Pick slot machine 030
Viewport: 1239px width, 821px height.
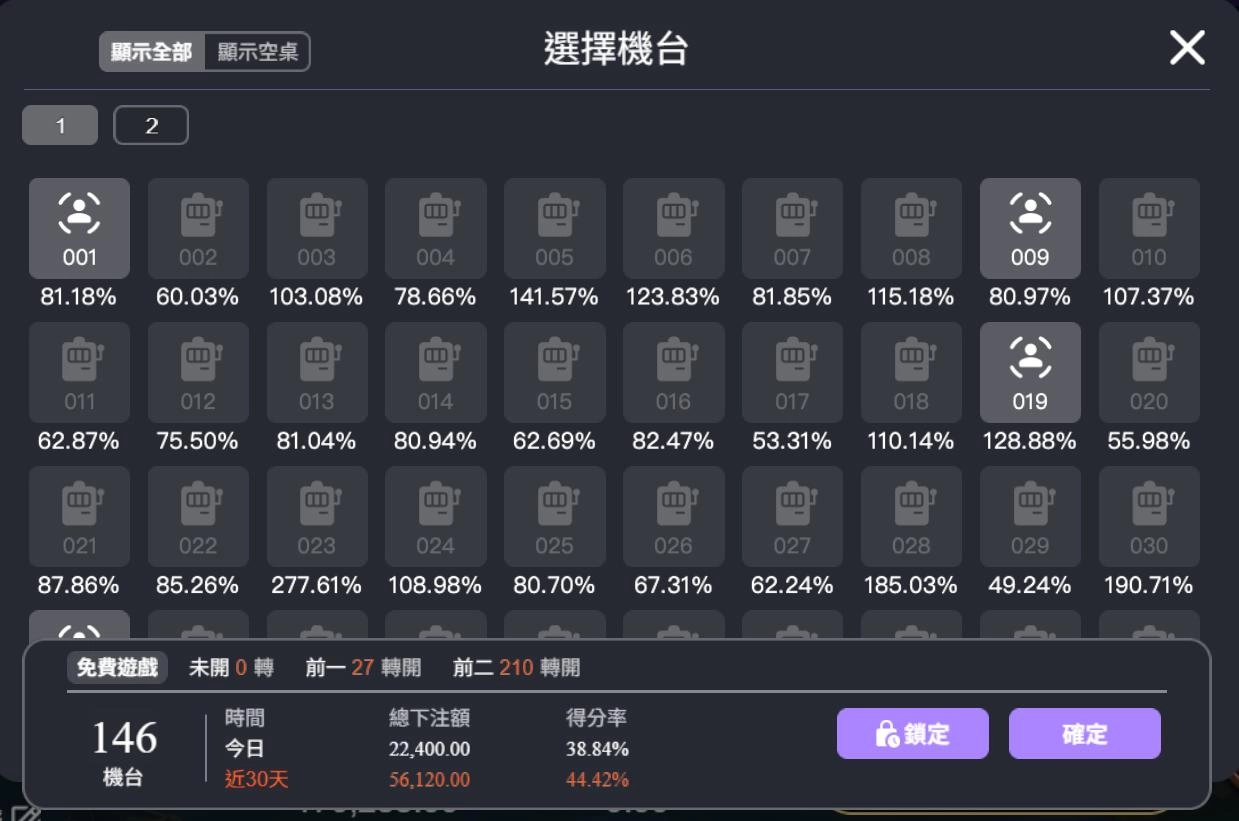[x=1149, y=516]
